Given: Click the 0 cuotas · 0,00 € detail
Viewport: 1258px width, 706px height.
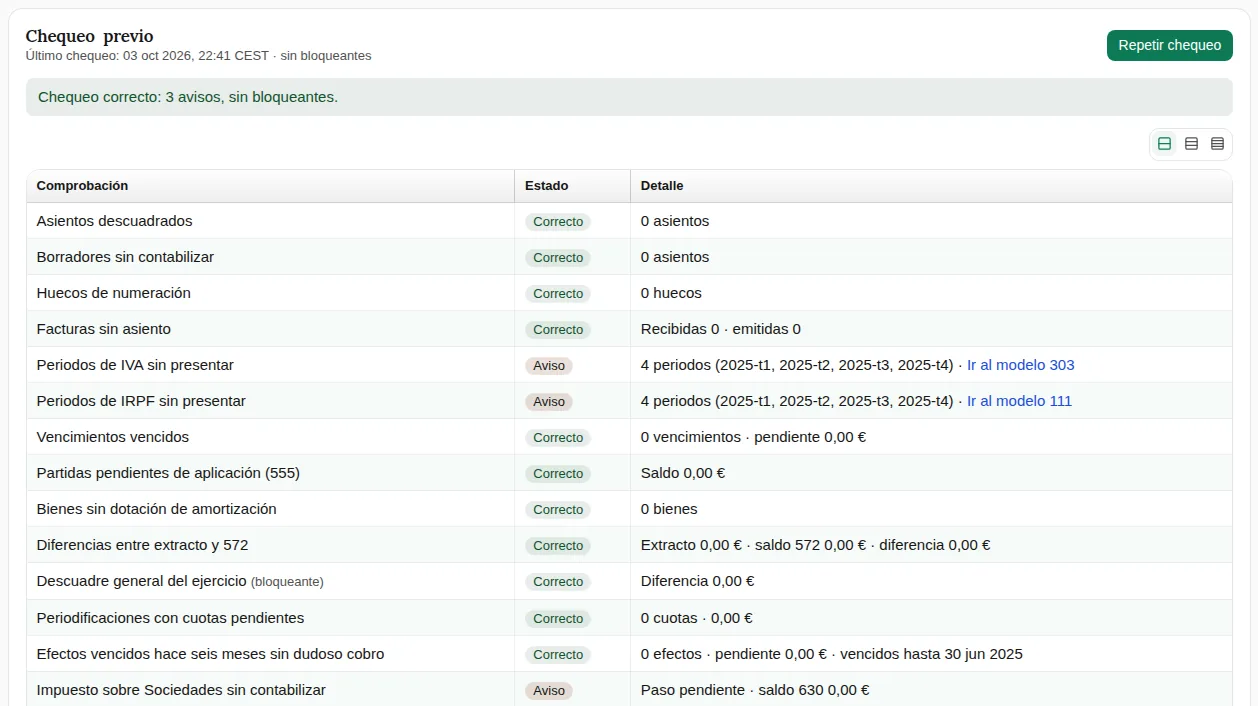Looking at the screenshot, I should click(697, 618).
